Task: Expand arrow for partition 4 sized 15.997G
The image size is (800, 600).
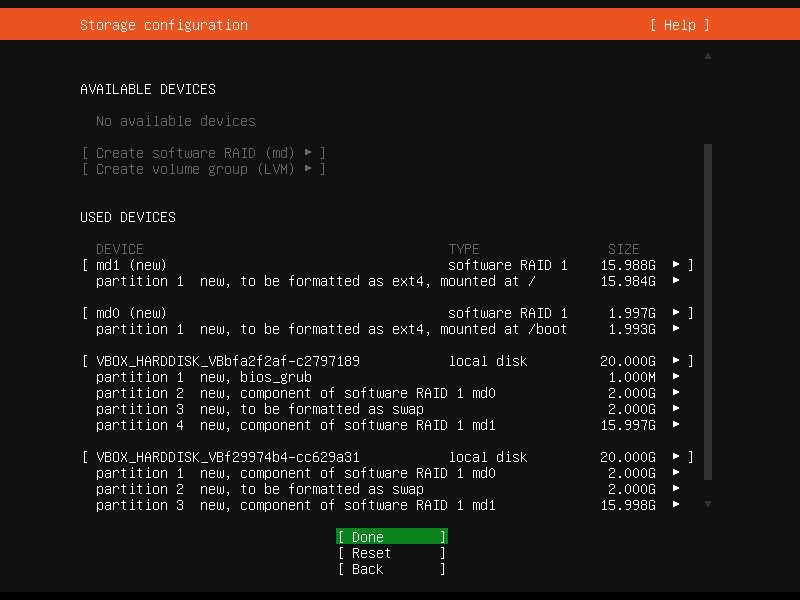Action: pyautogui.click(x=676, y=424)
